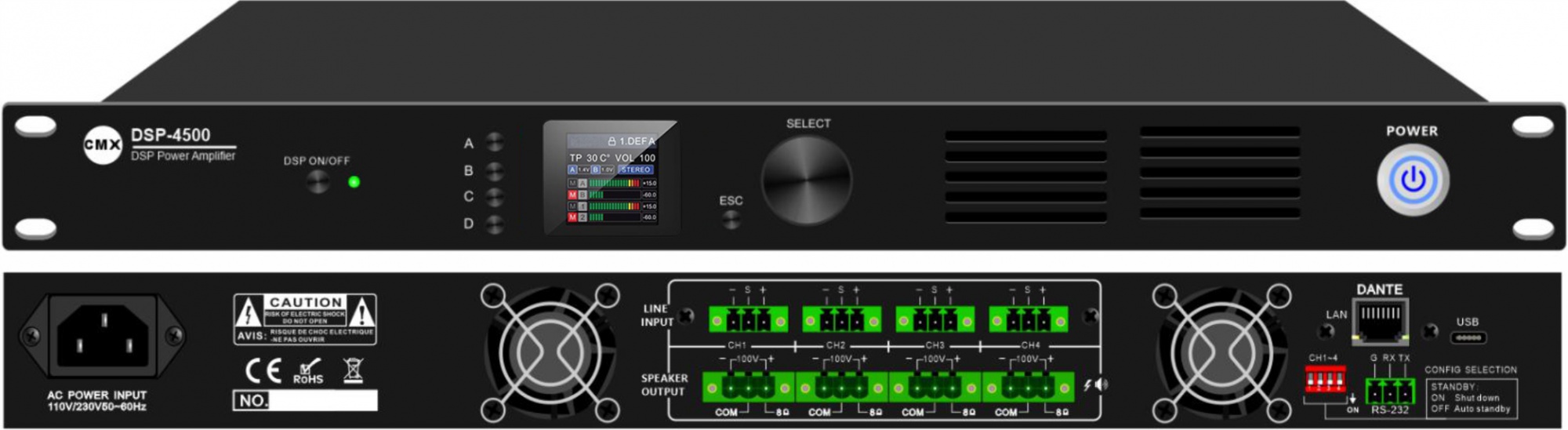
Task: Click output 1 level meter bar
Action: (x=615, y=206)
